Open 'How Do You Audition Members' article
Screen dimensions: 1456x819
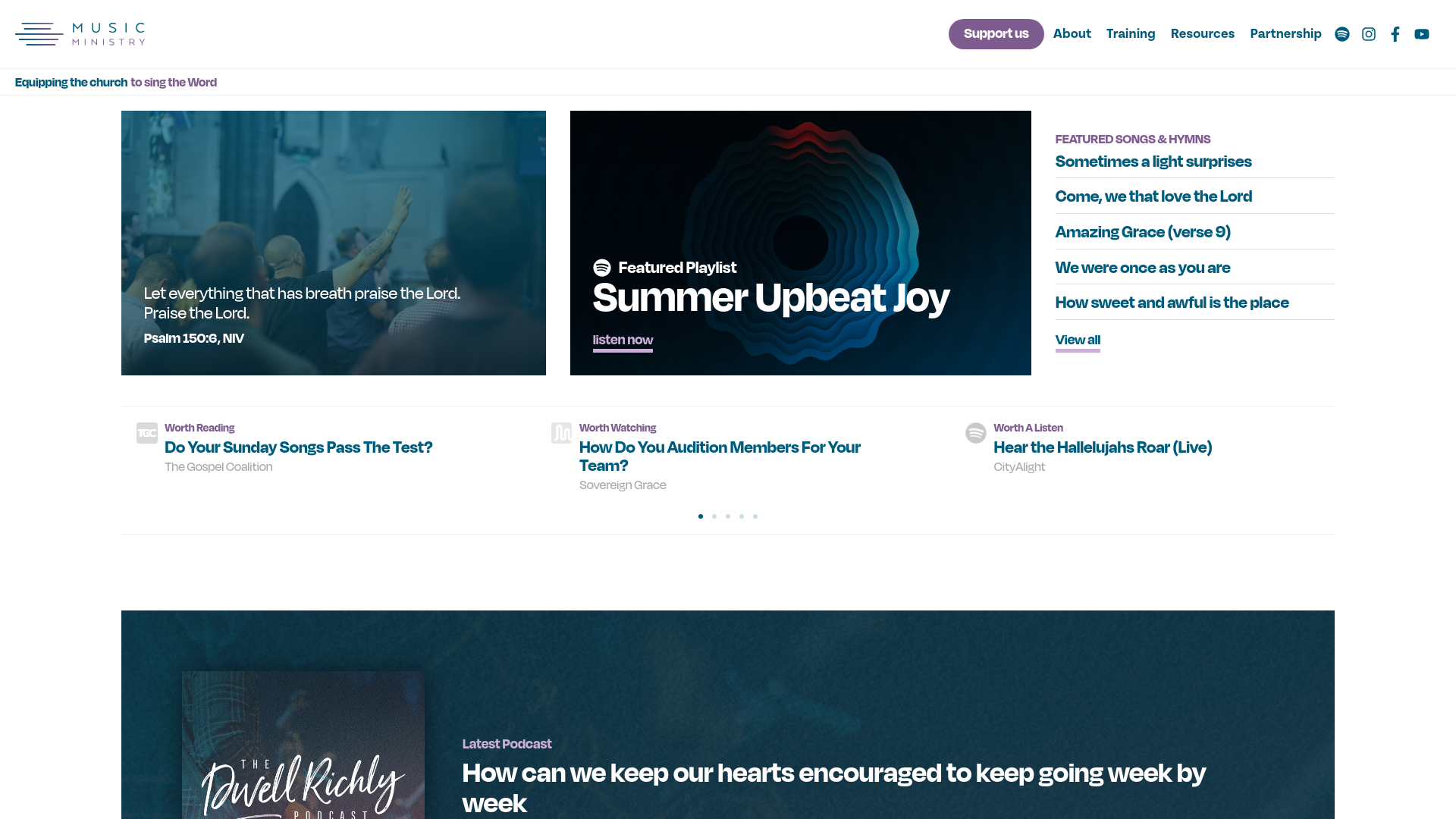[x=720, y=457]
